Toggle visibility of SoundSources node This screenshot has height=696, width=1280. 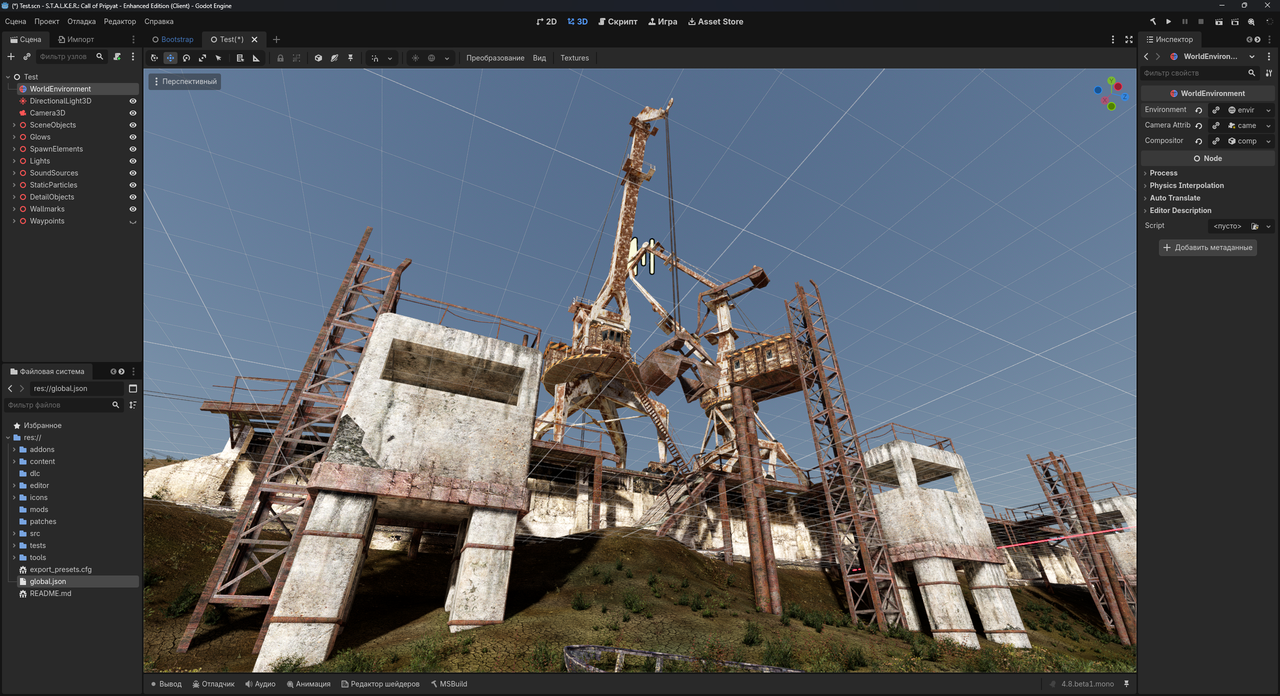(133, 173)
